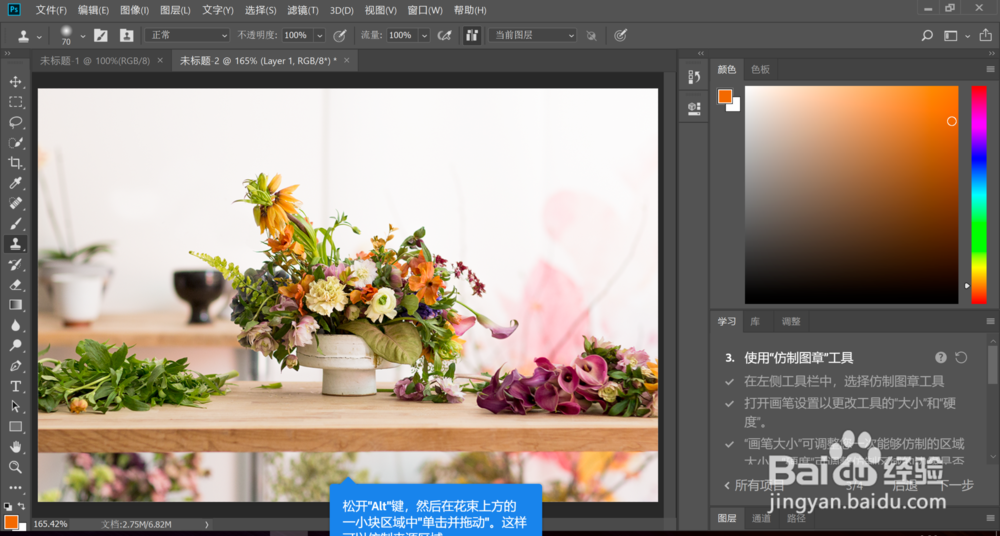Open the 文件(F) menu
This screenshot has width=1000, height=536.
pyautogui.click(x=51, y=10)
